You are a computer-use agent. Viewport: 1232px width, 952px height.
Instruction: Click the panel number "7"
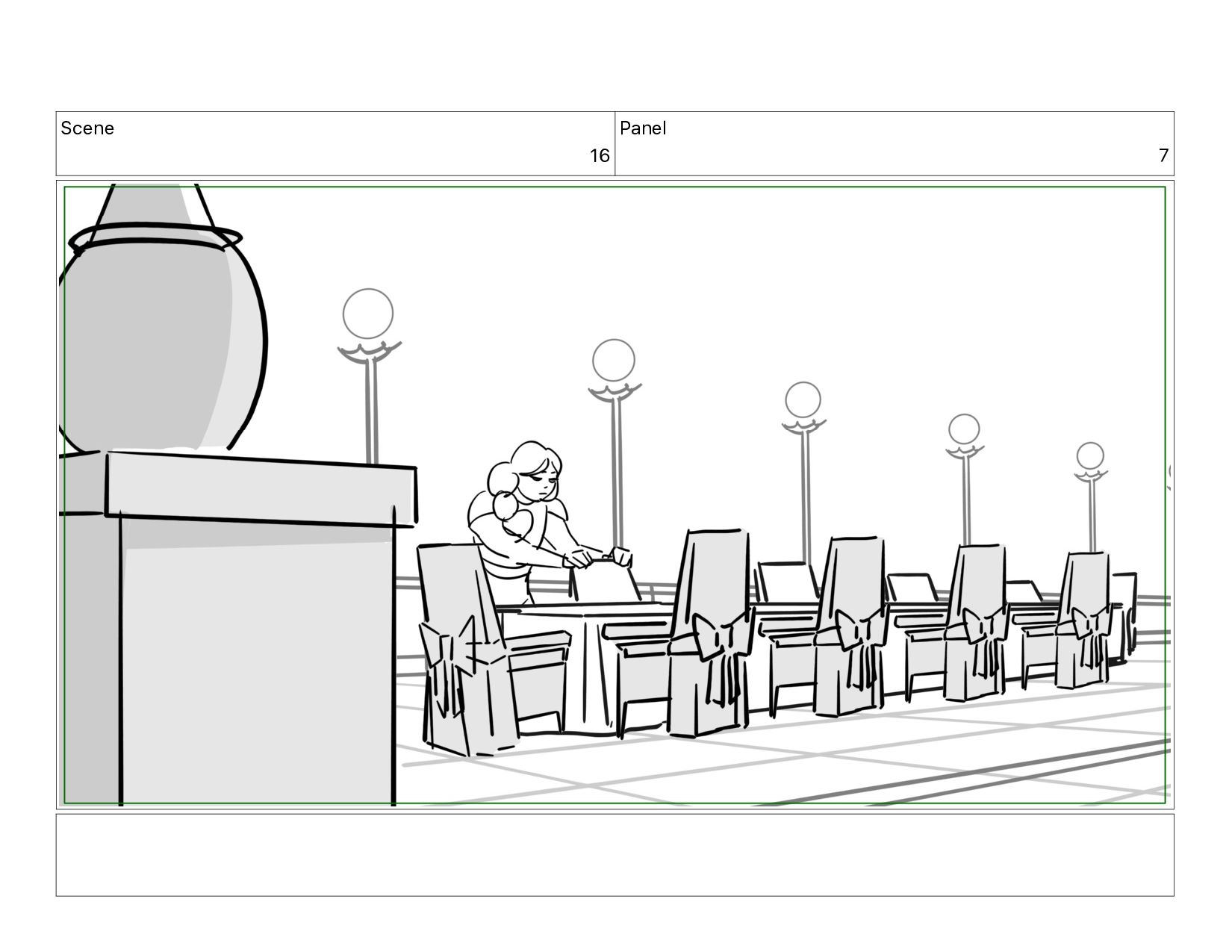tap(1163, 156)
